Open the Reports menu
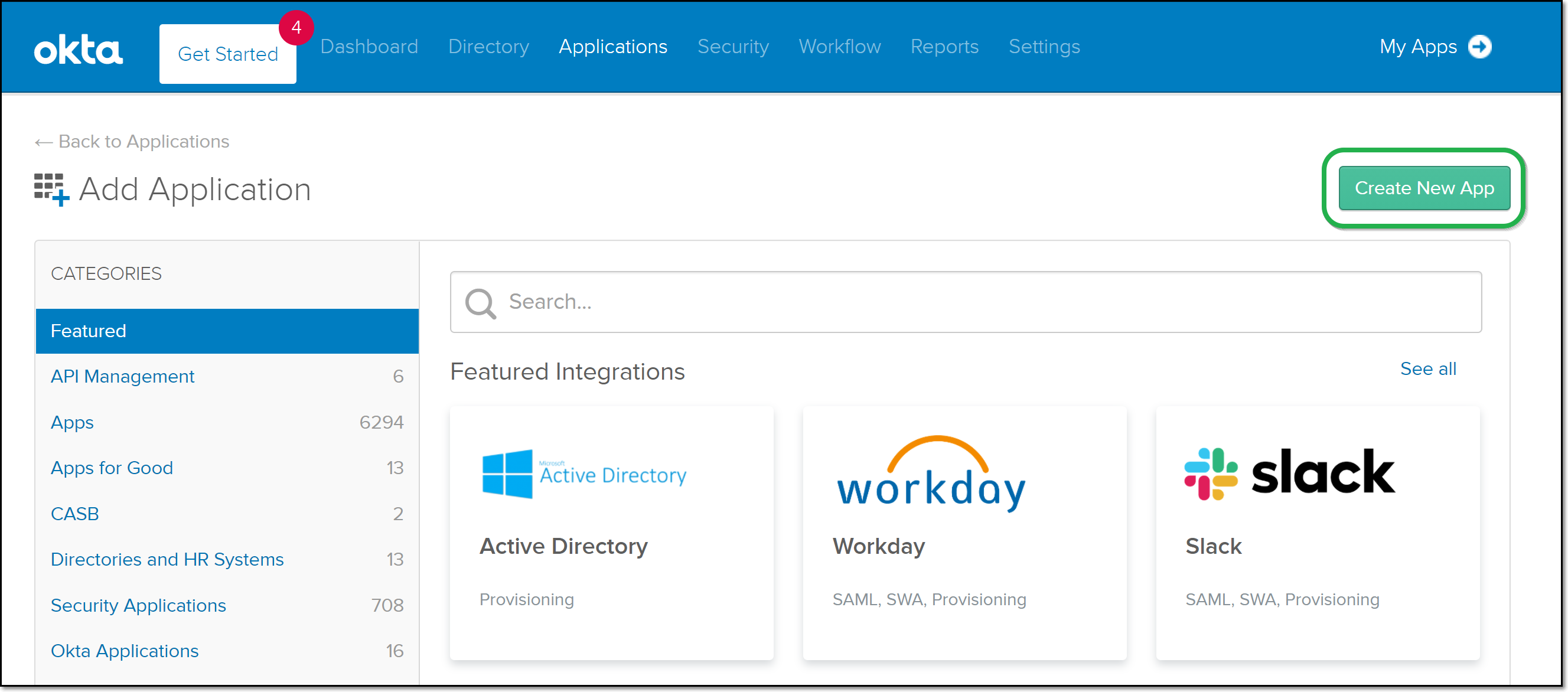This screenshot has height=692, width=1568. (x=944, y=47)
